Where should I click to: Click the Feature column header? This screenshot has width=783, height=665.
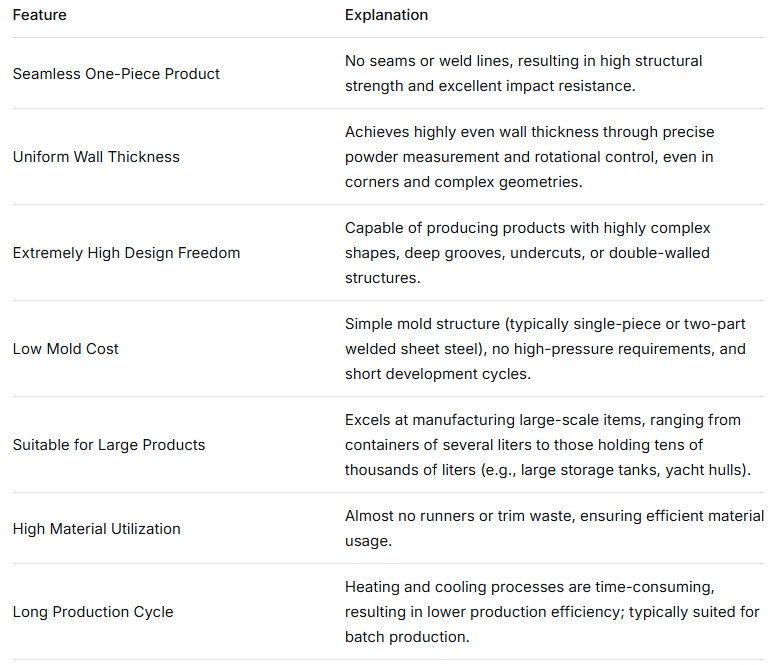pyautogui.click(x=40, y=15)
